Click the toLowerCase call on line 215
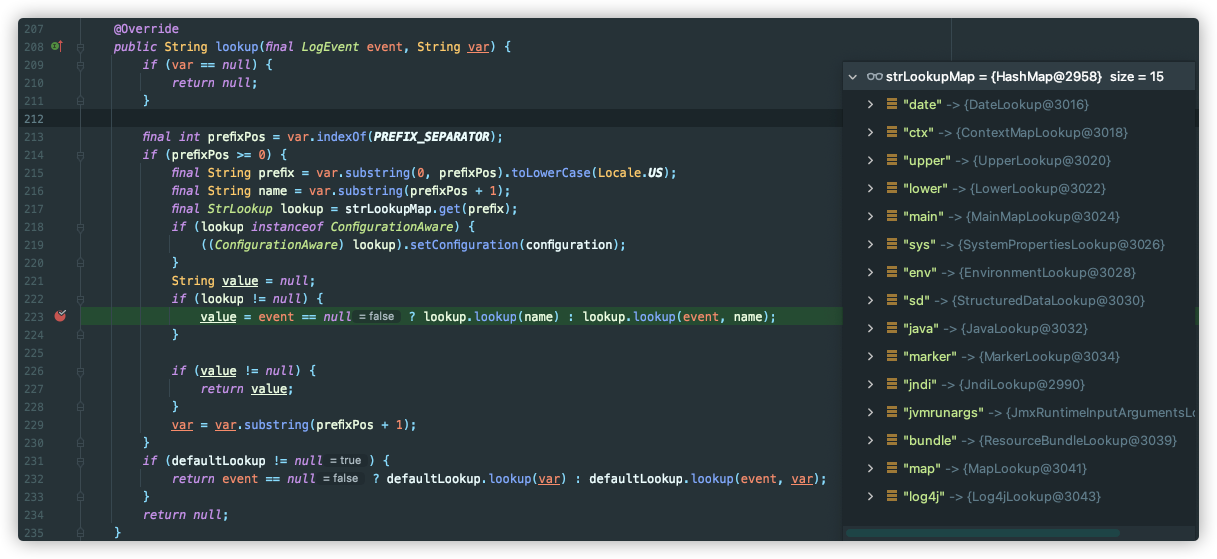This screenshot has height=559, width=1217. coord(553,172)
